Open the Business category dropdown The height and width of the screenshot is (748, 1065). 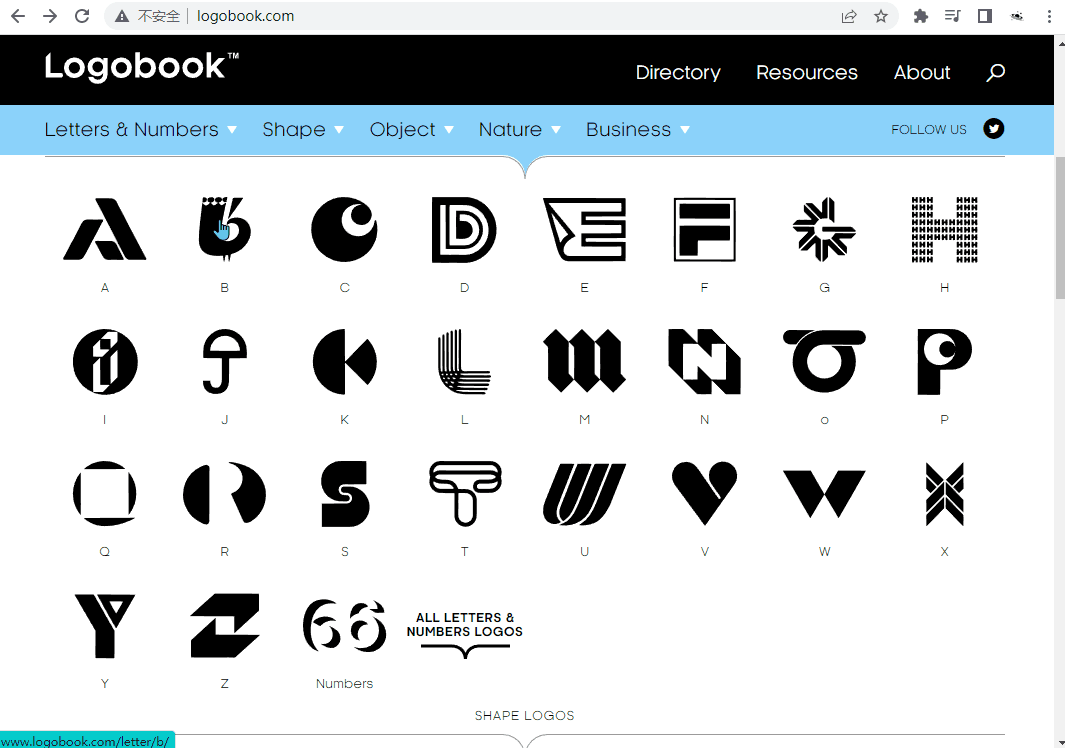[638, 129]
